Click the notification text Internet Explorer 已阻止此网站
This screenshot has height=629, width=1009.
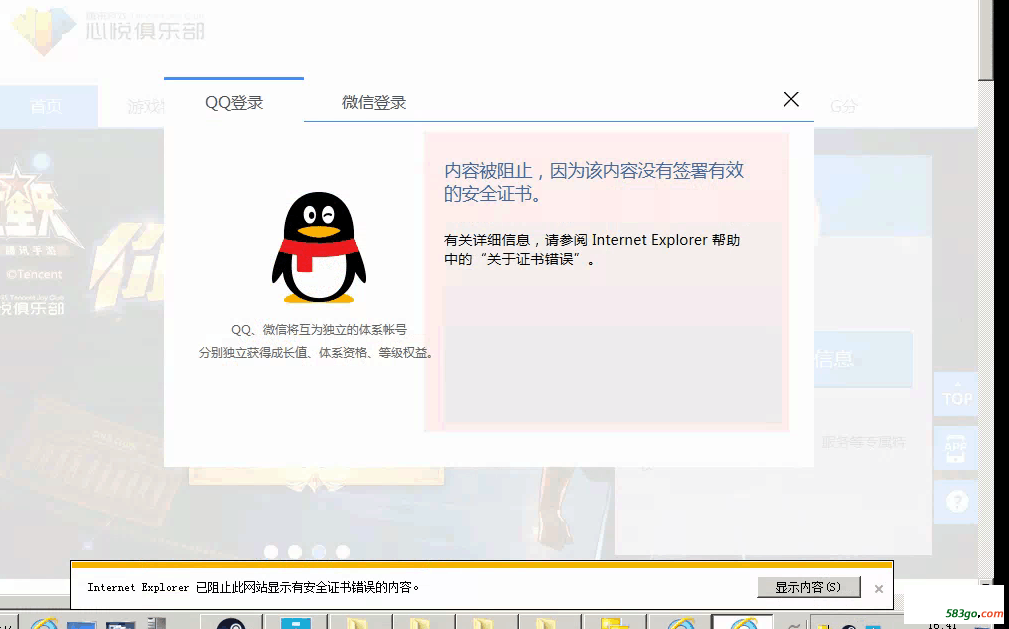click(254, 587)
